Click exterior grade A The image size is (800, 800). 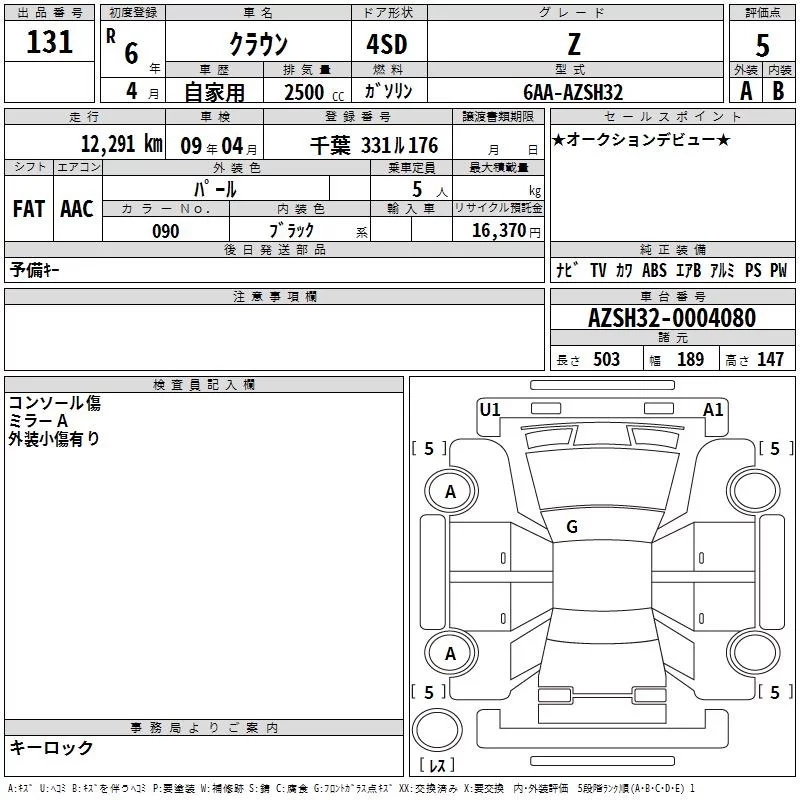click(746, 91)
